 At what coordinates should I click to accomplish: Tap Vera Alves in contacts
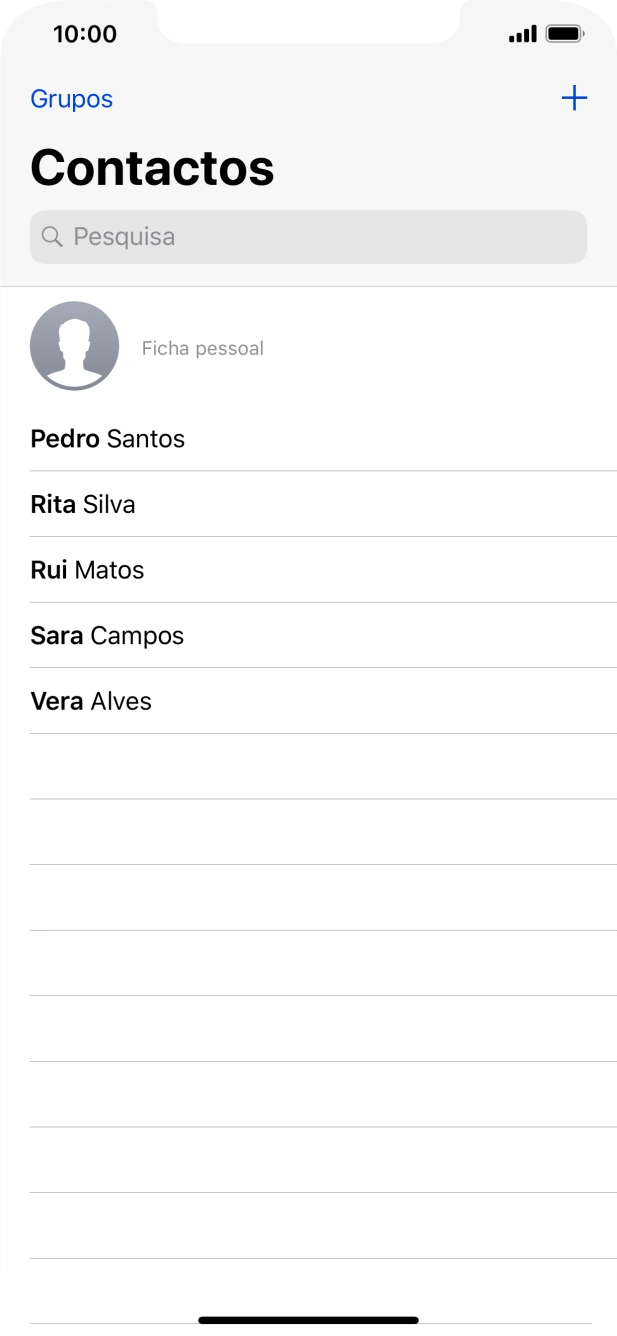tap(90, 701)
